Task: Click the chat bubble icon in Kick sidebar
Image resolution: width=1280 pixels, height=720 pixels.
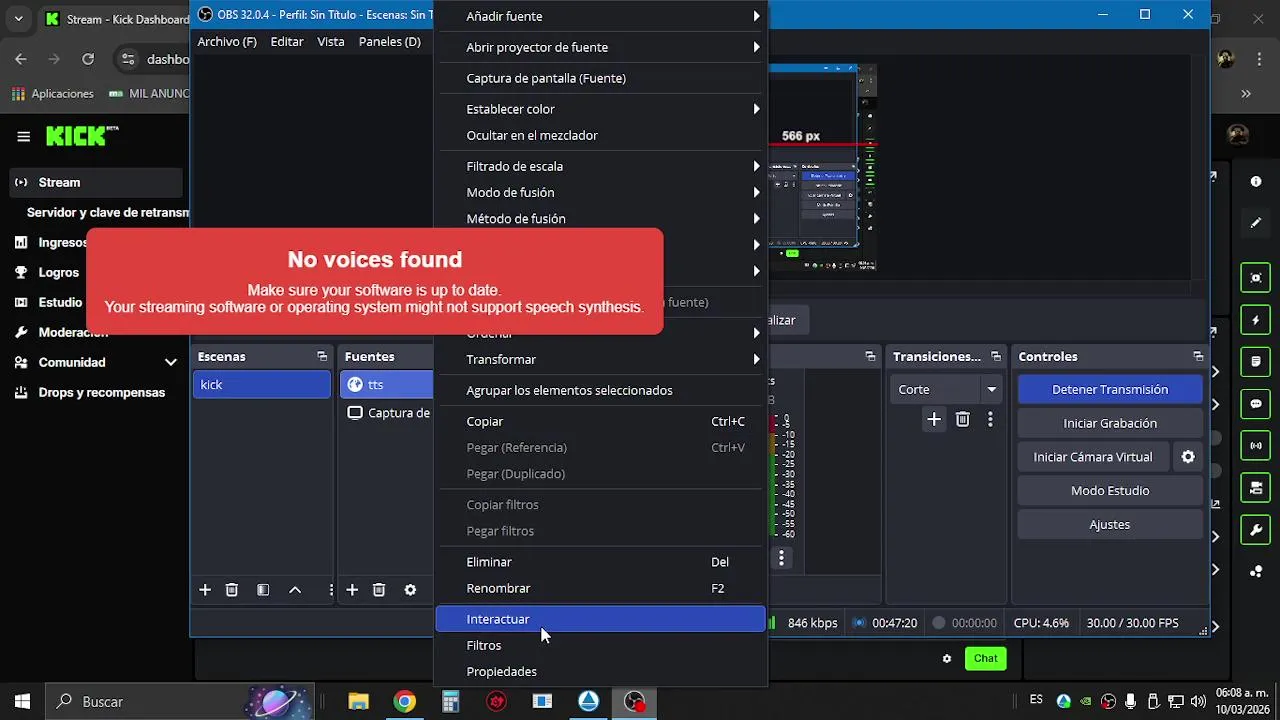Action: [1256, 404]
